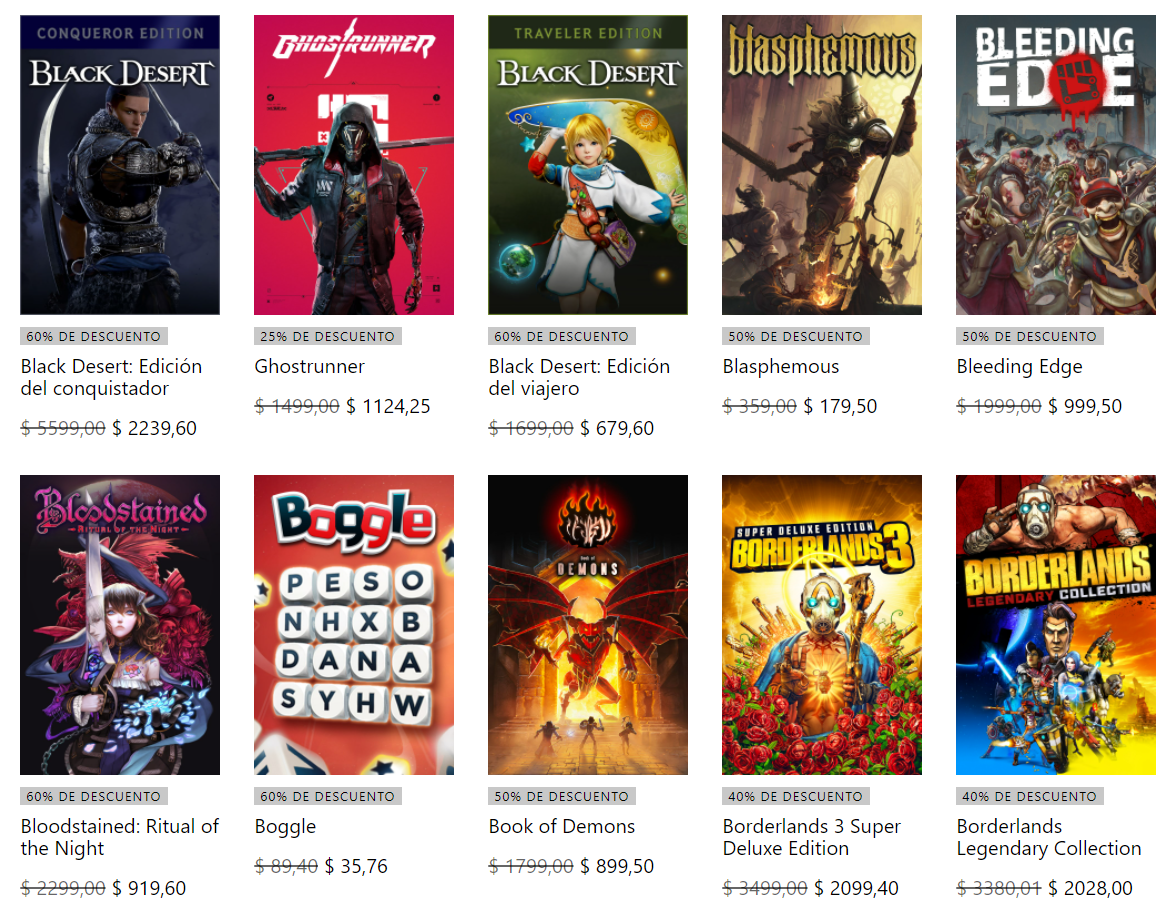
Task: Open the Borderlands Legendary Collection cover
Action: click(1056, 624)
